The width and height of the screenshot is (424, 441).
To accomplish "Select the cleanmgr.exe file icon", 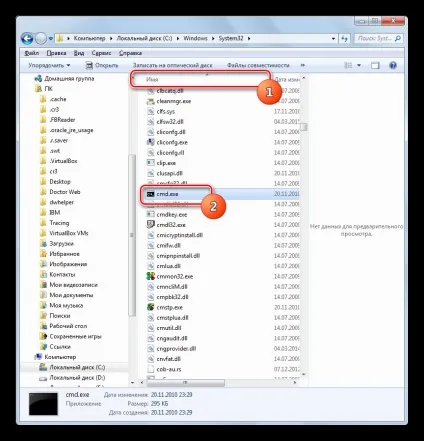I will (151, 101).
